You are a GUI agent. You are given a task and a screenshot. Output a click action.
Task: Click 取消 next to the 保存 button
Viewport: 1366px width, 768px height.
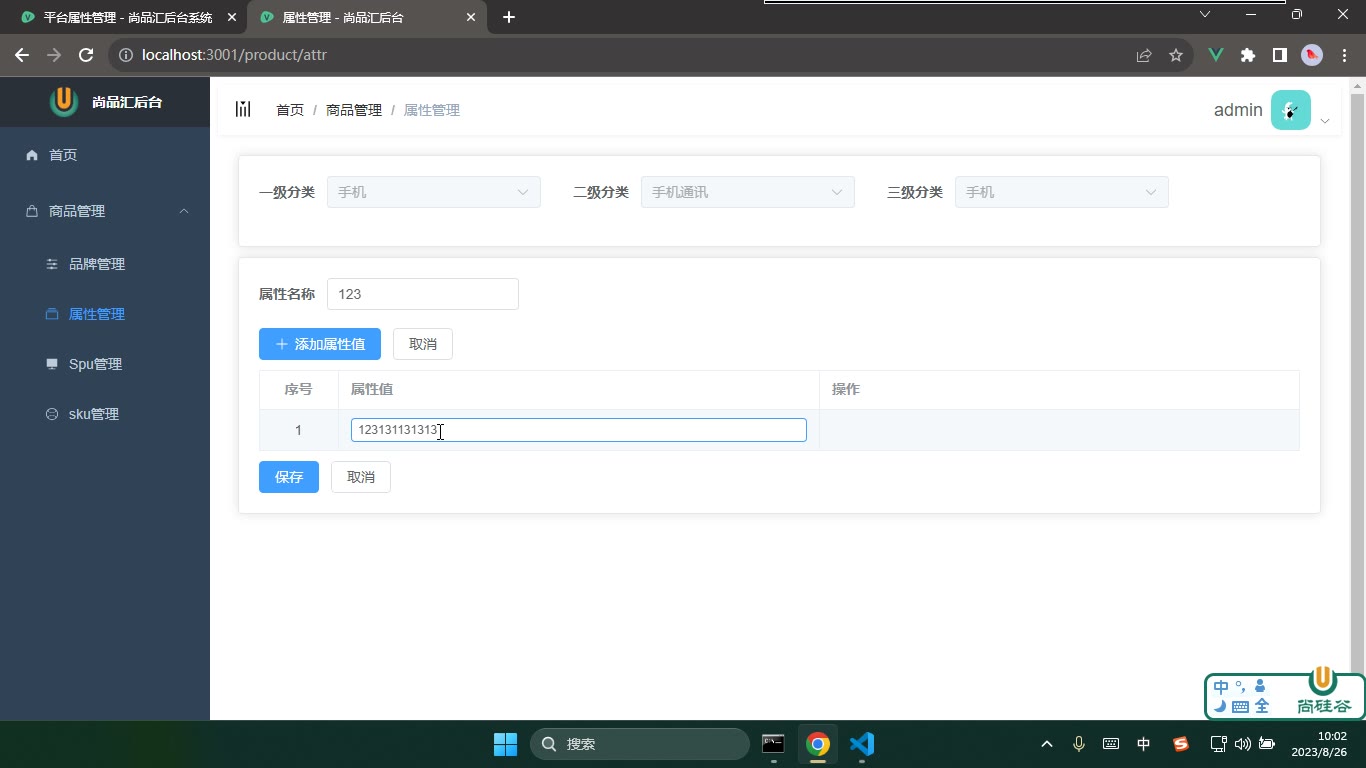[361, 477]
